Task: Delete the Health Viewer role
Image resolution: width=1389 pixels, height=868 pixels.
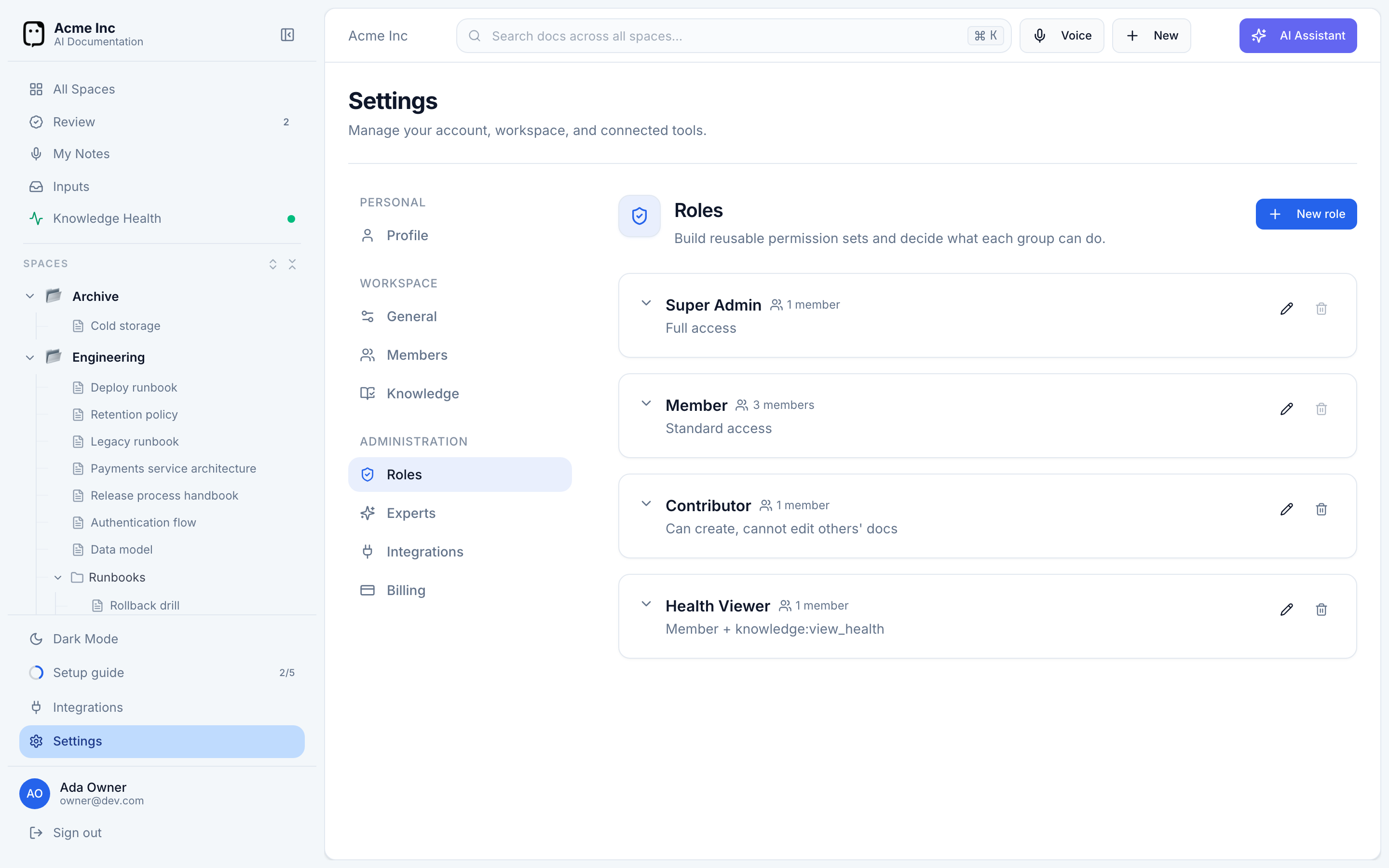Action: pos(1321,610)
